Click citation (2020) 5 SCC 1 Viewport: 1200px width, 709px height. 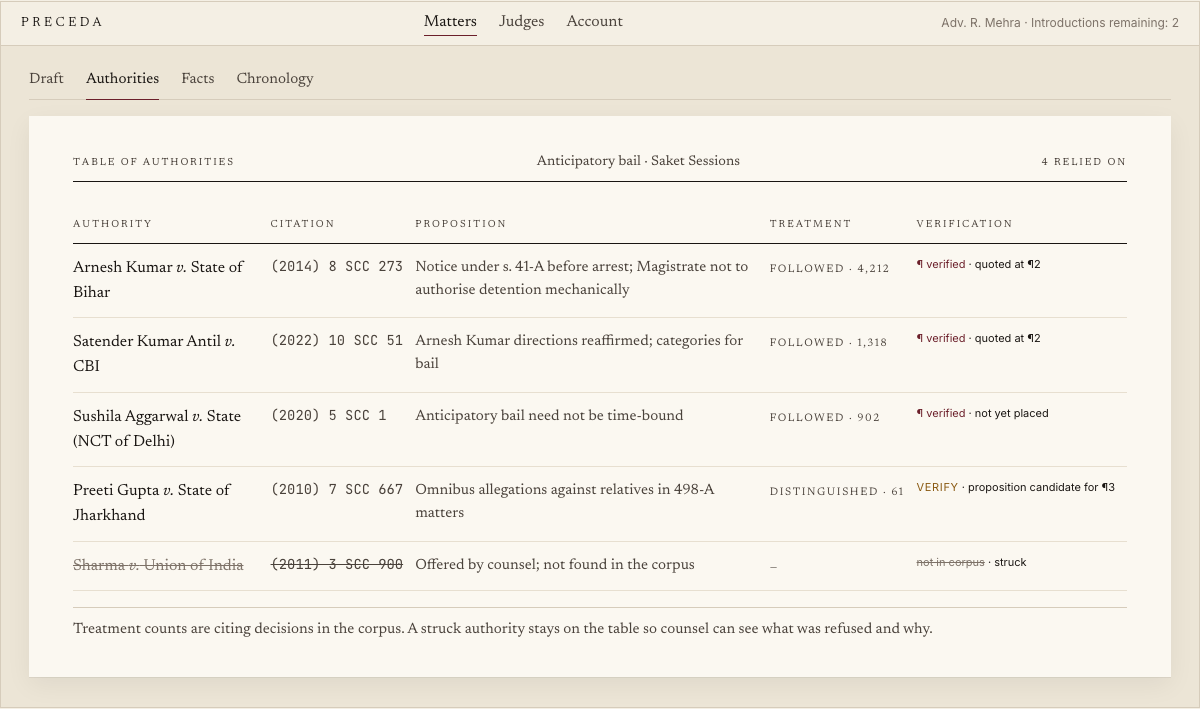pyautogui.click(x=329, y=416)
